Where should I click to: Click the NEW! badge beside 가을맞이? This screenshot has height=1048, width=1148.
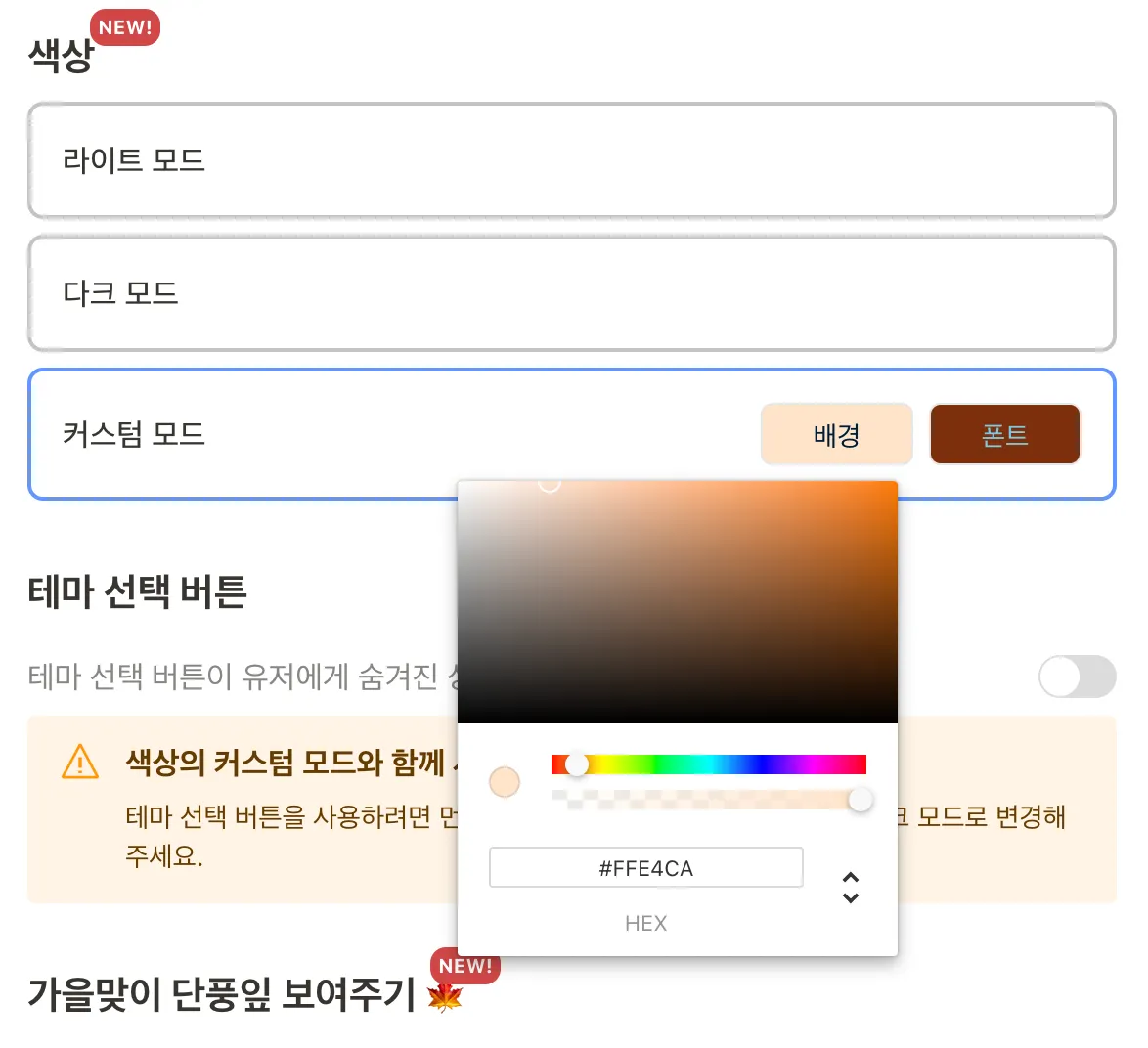465,965
